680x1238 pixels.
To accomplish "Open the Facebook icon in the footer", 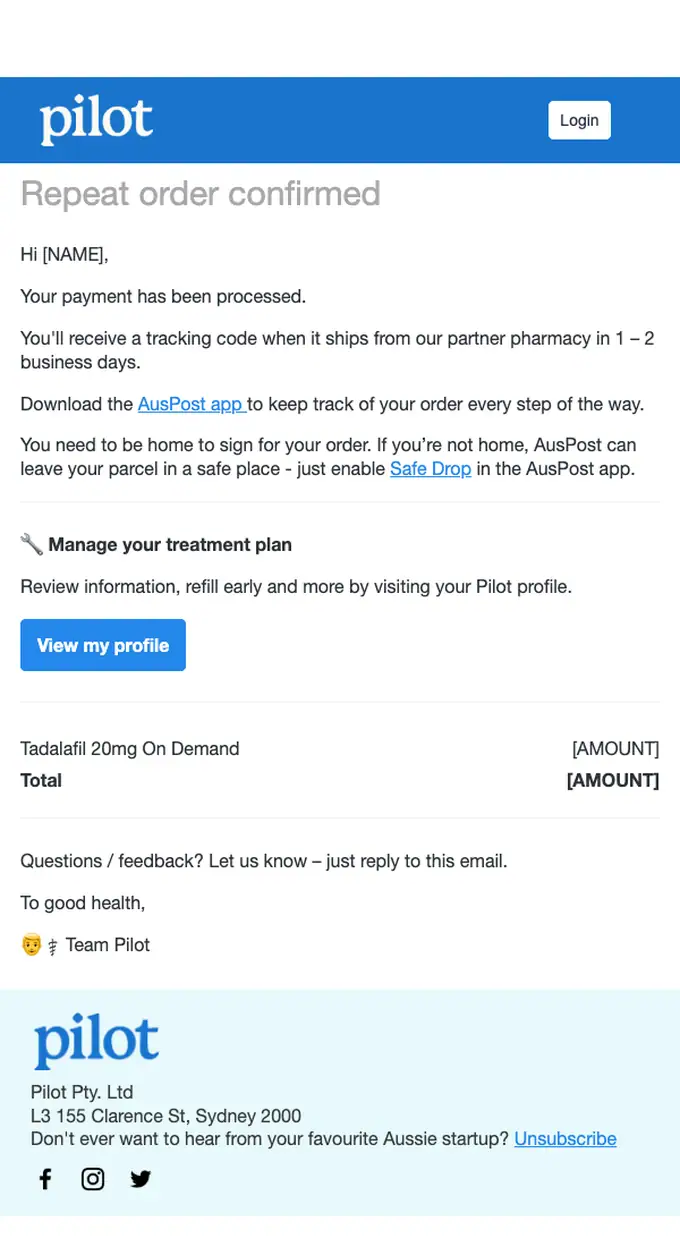I will (x=45, y=1179).
